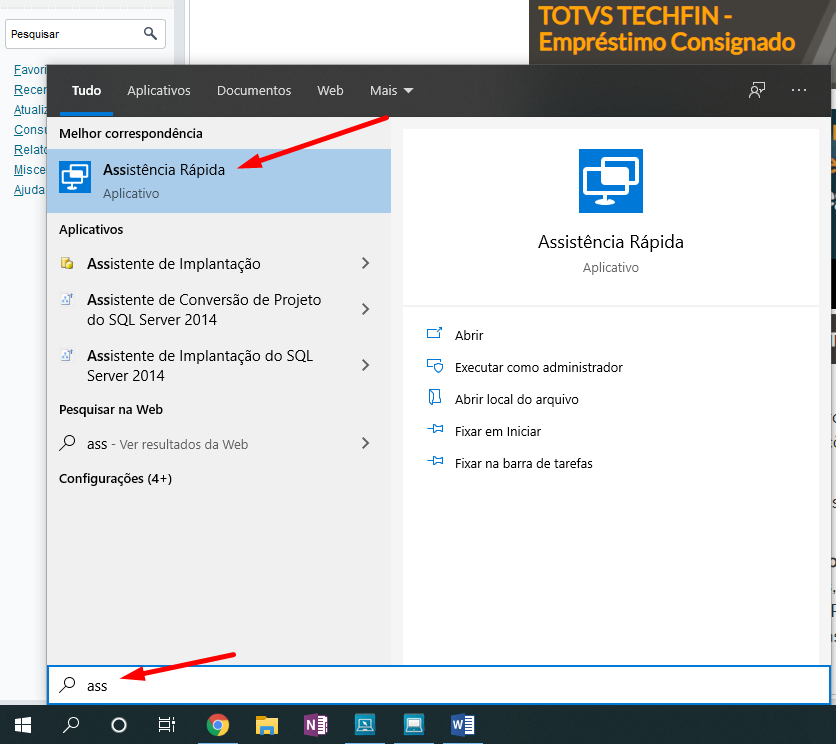Click the Assistência Rápida icon in results list
The image size is (836, 744).
pyautogui.click(x=75, y=177)
